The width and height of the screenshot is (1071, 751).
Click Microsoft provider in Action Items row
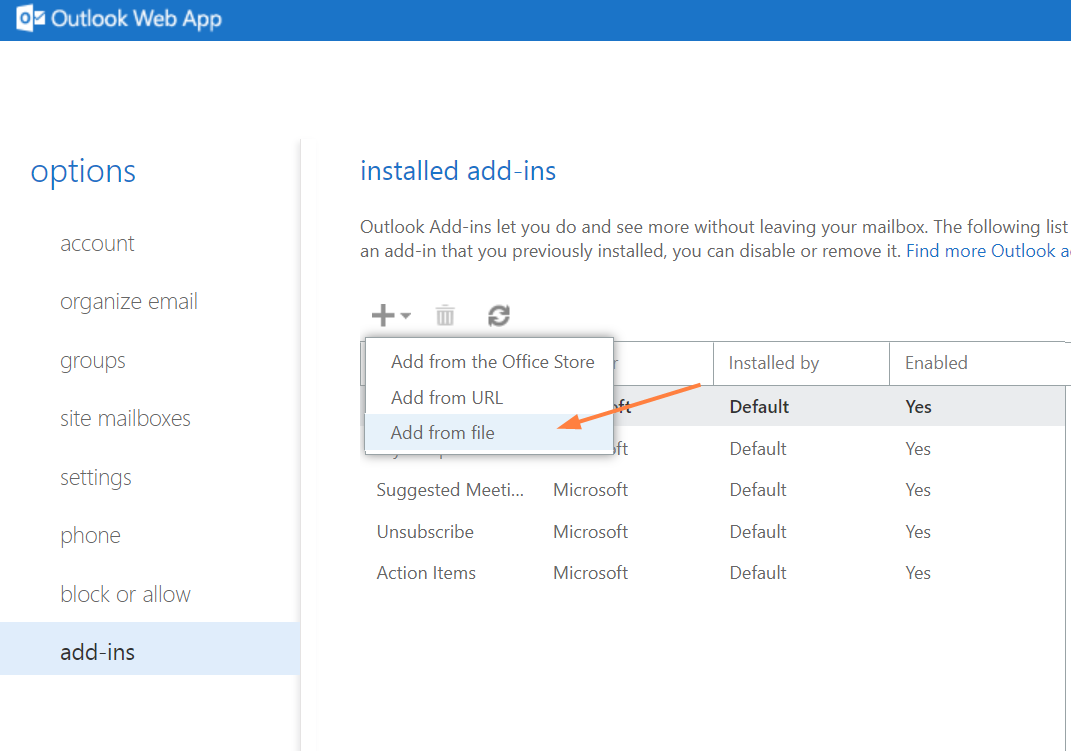(590, 573)
